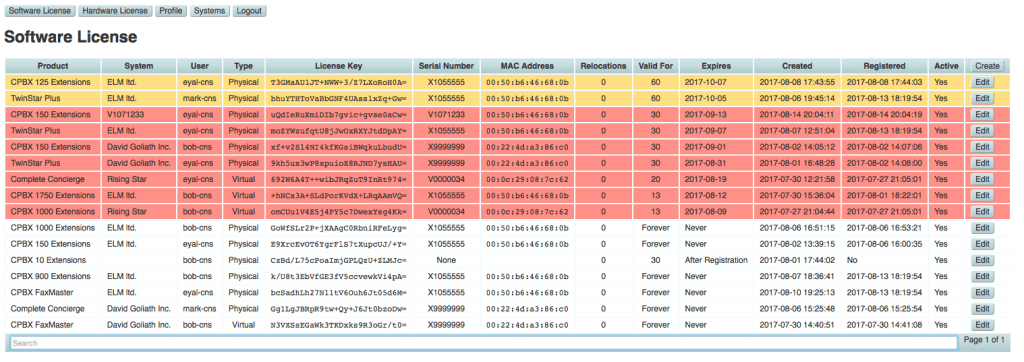Click license key '692W6A4T++wibJRqZuT9InRt974='
Viewport: 1024px width, 362px height.
pos(338,179)
